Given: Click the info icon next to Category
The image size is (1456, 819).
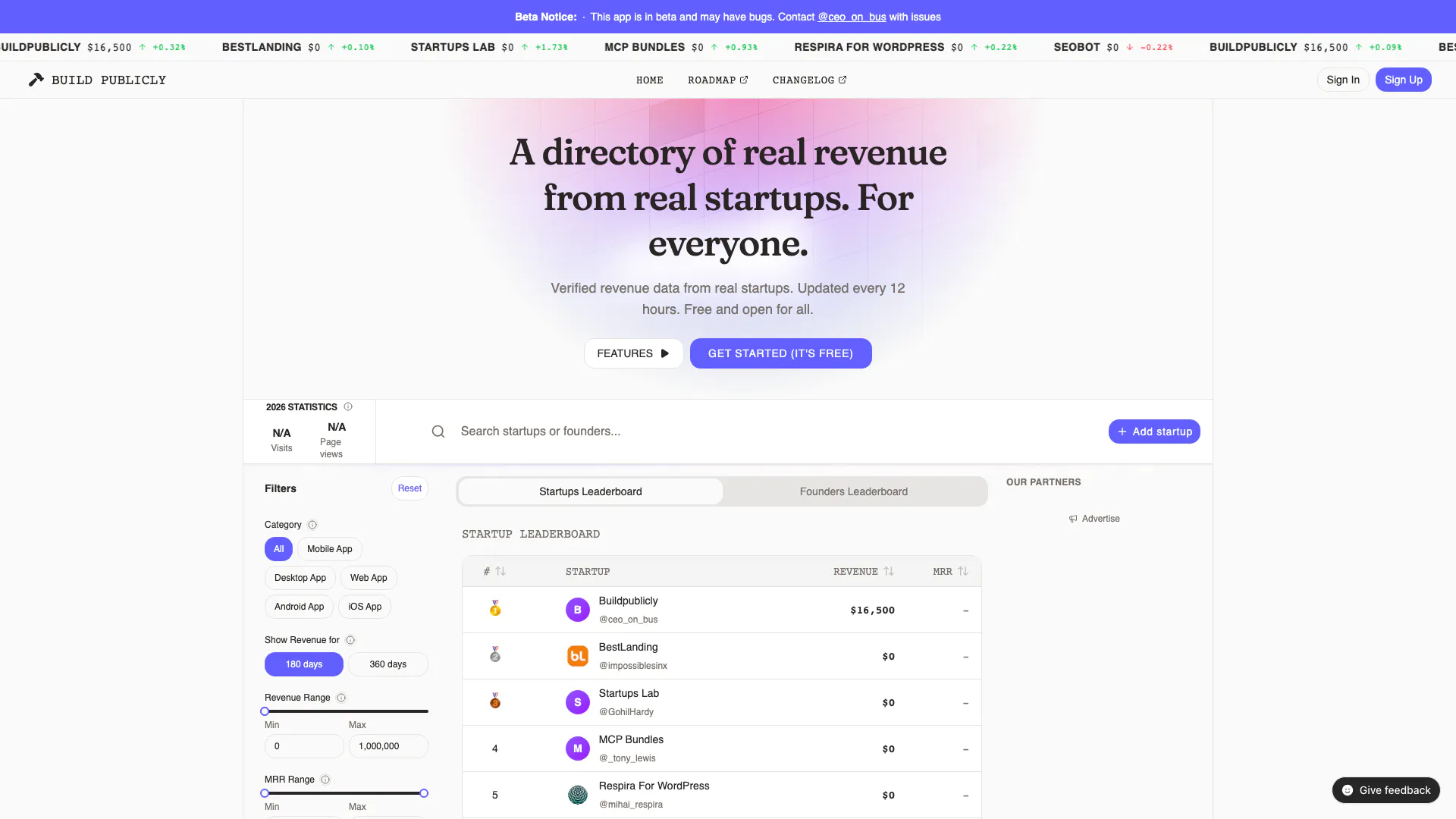Looking at the screenshot, I should point(312,525).
